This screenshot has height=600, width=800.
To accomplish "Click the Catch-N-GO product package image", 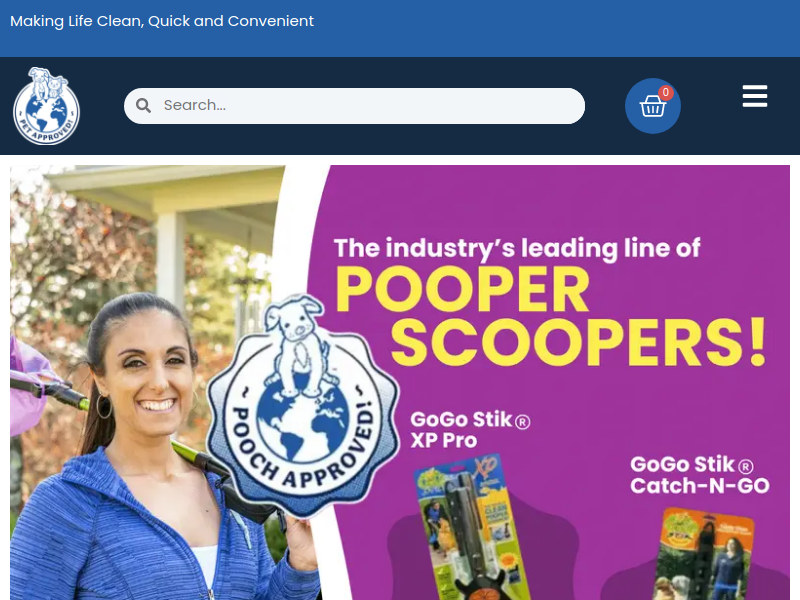I will point(703,555).
